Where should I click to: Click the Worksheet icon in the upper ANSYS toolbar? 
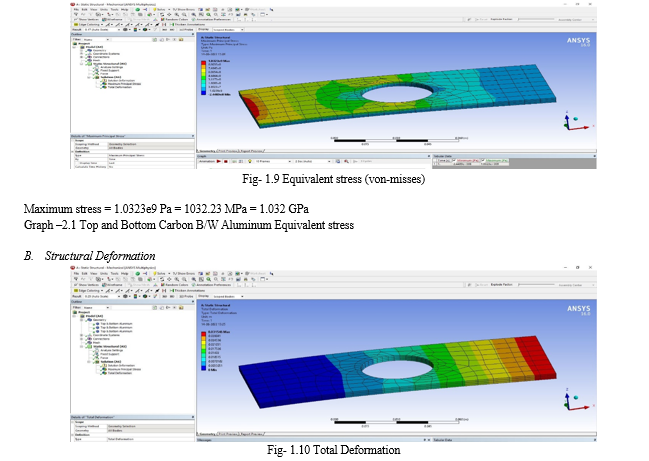click(255, 10)
